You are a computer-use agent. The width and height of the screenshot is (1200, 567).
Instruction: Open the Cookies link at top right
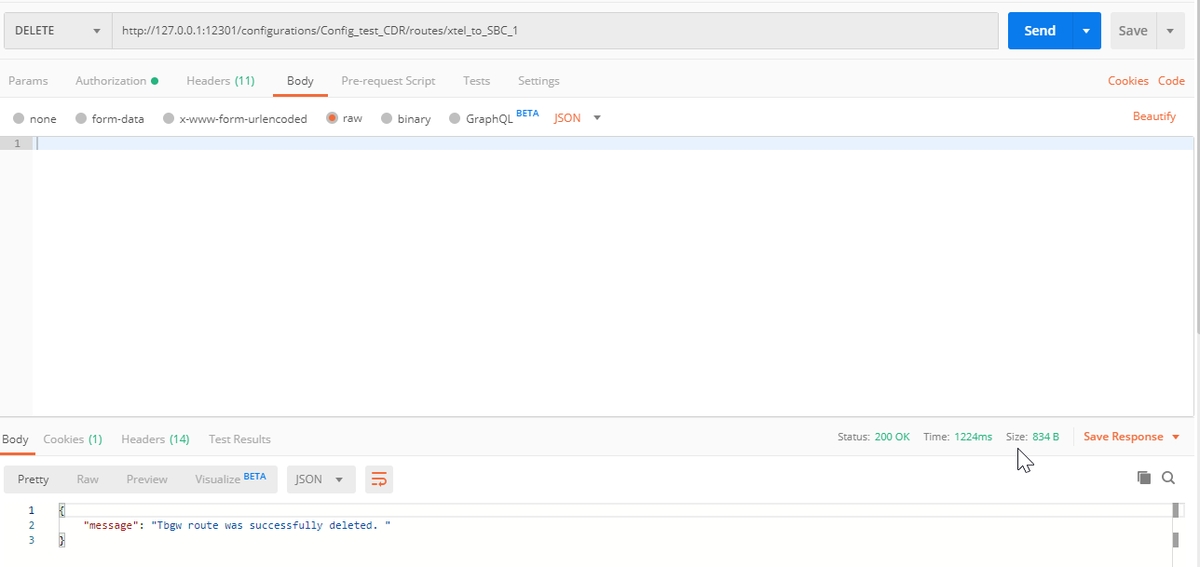1127,81
